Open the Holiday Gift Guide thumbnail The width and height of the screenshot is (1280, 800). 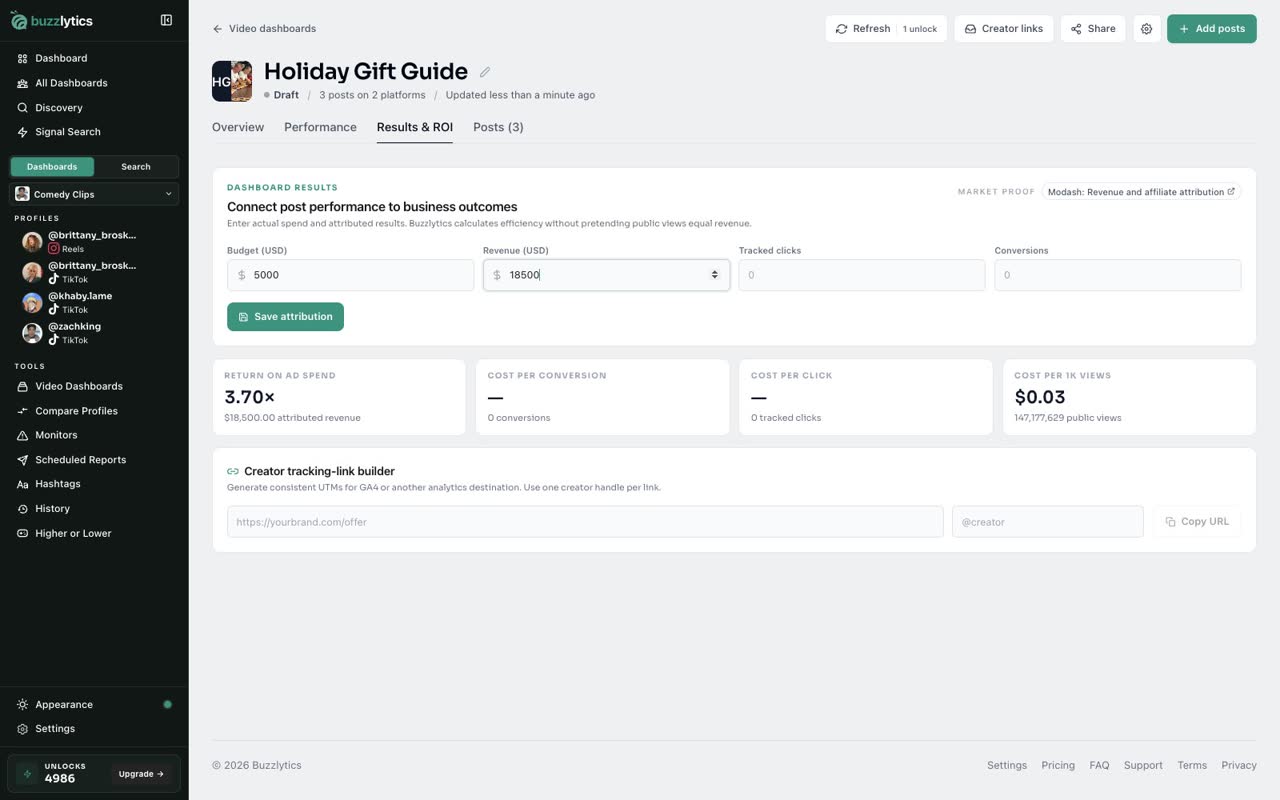[232, 81]
